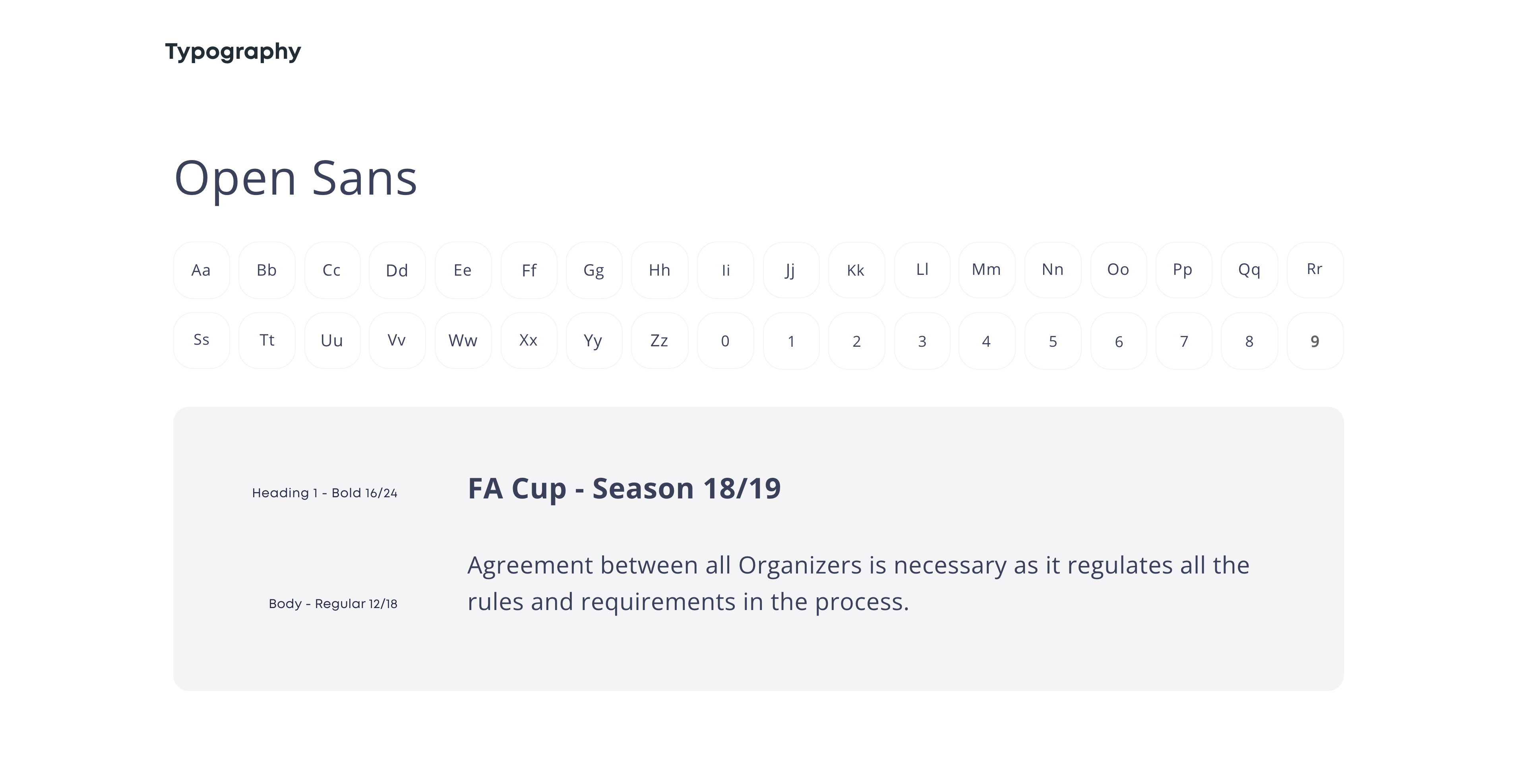Select the 'Jj' glyph tile
This screenshot has height=784, width=1526.
pos(790,270)
